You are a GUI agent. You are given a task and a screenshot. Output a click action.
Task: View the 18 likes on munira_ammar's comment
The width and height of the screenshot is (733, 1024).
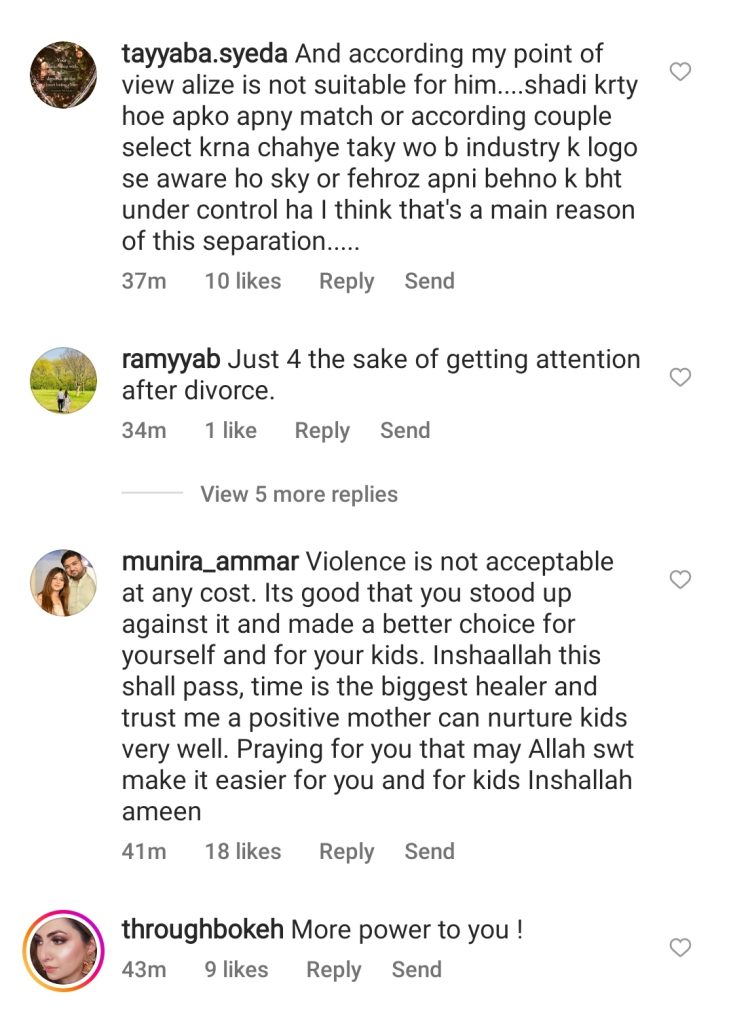click(243, 851)
